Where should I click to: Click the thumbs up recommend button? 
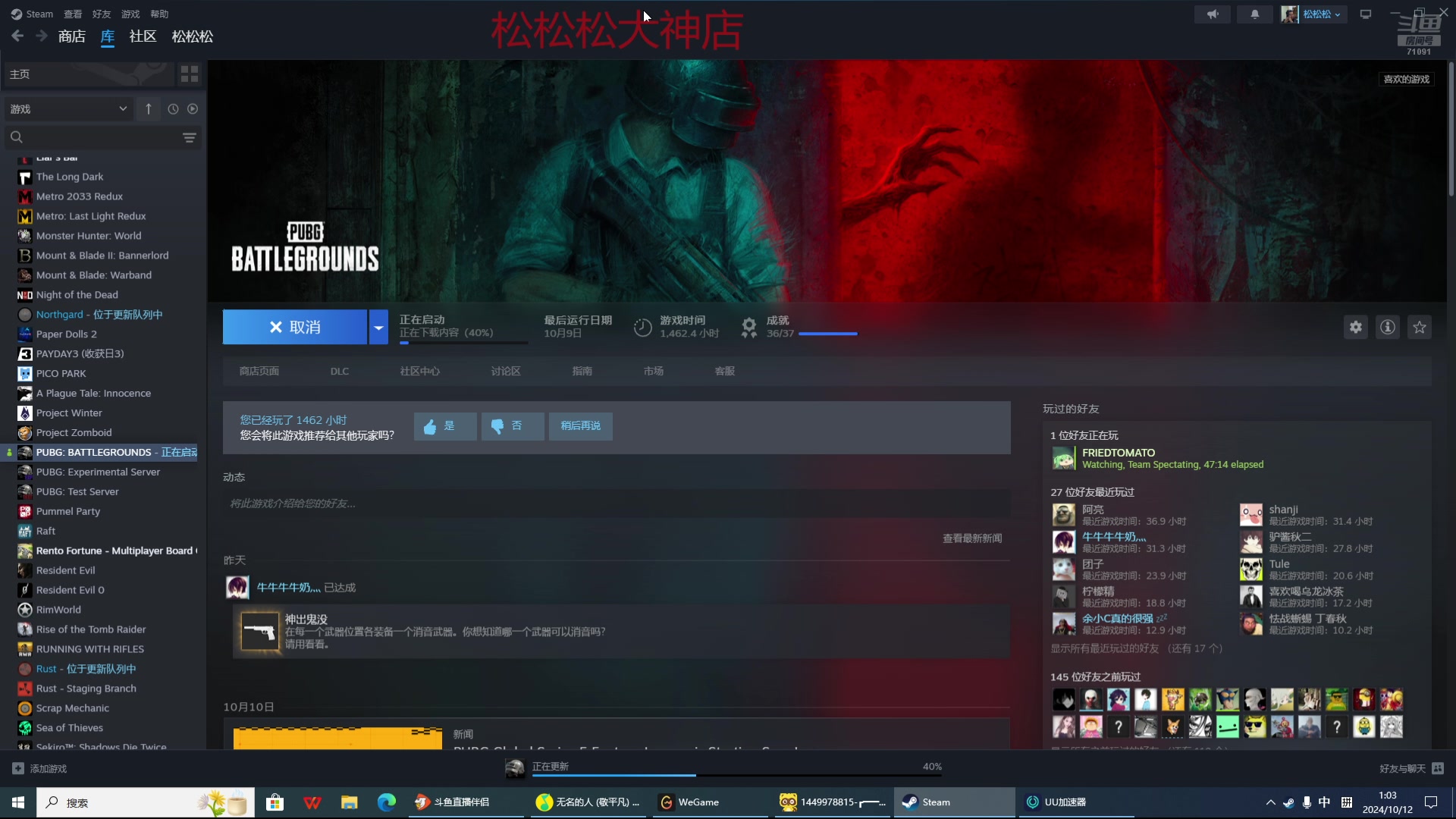point(445,426)
